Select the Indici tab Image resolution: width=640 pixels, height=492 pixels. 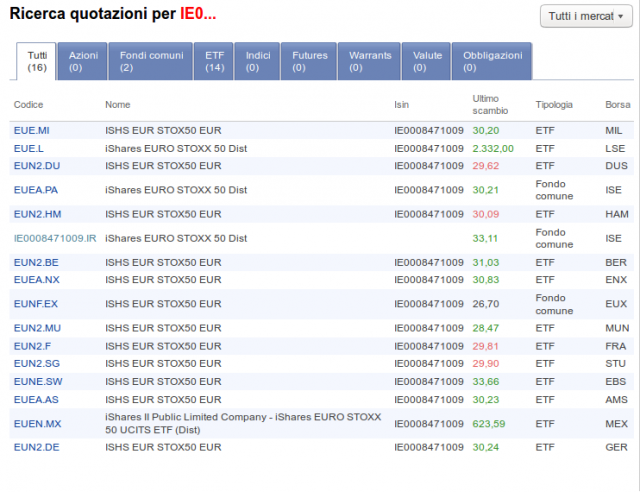point(259,61)
